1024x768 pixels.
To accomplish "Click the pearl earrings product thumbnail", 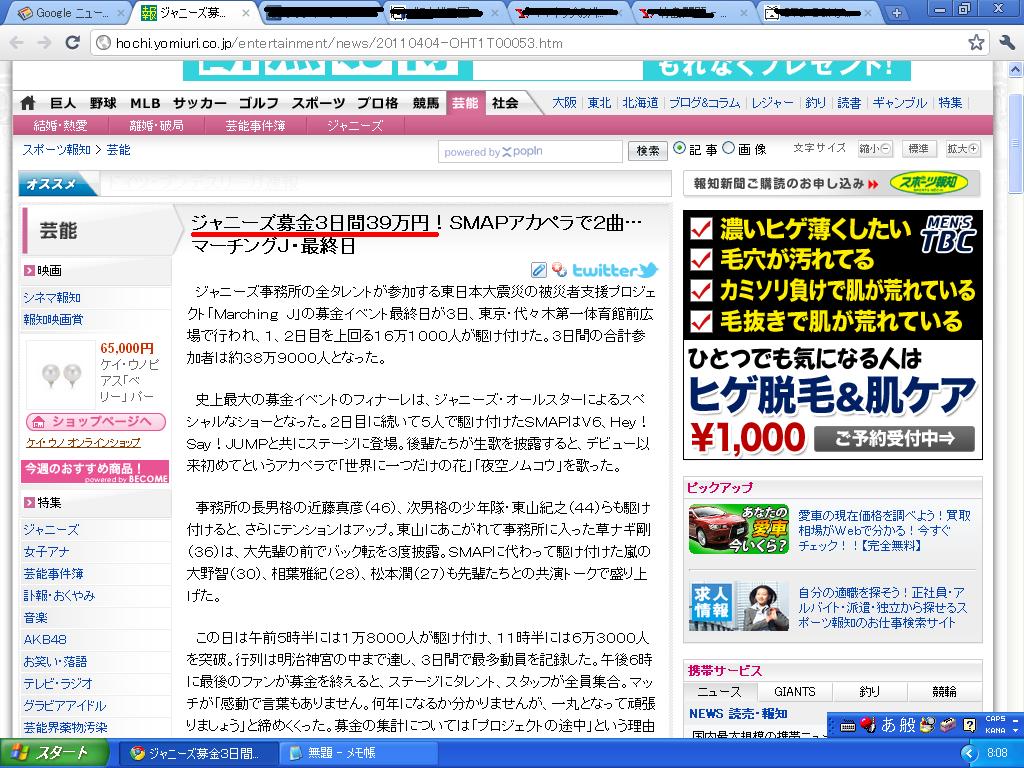I will pyautogui.click(x=61, y=374).
